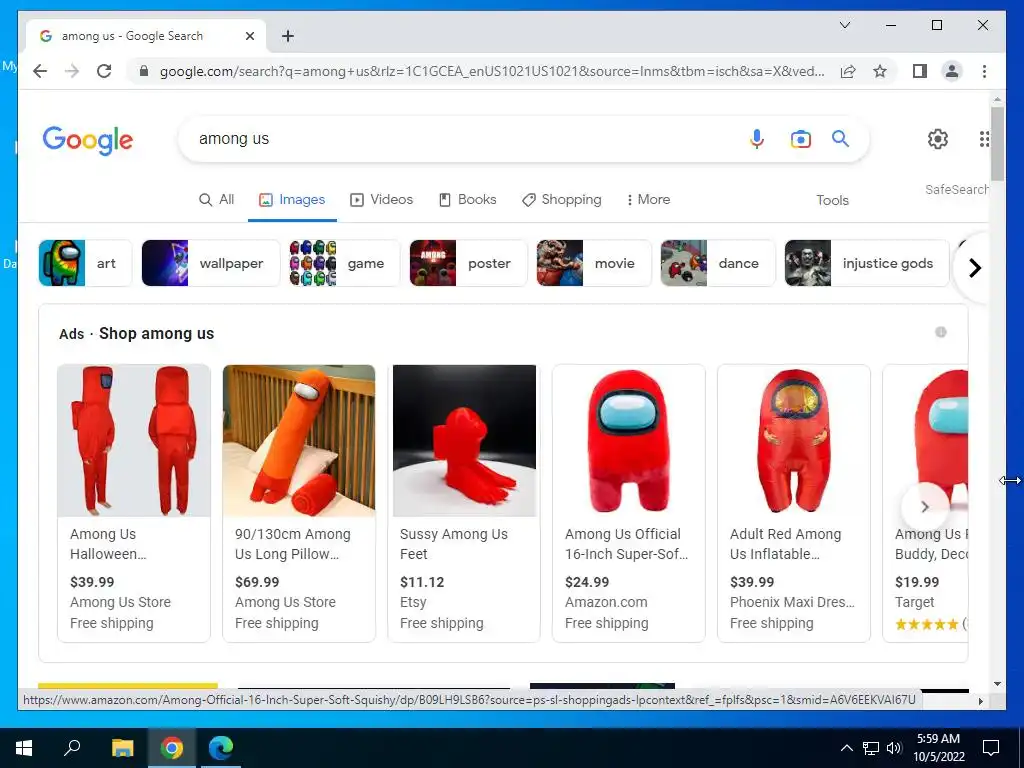Open the volume control in tray
The height and width of the screenshot is (768, 1024).
tap(894, 748)
